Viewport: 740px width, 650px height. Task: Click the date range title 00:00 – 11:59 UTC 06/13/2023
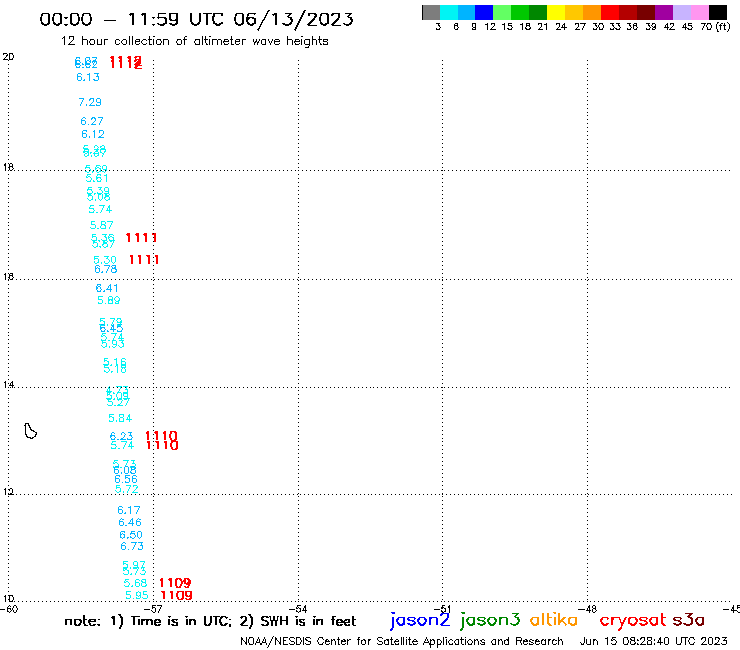point(196,19)
